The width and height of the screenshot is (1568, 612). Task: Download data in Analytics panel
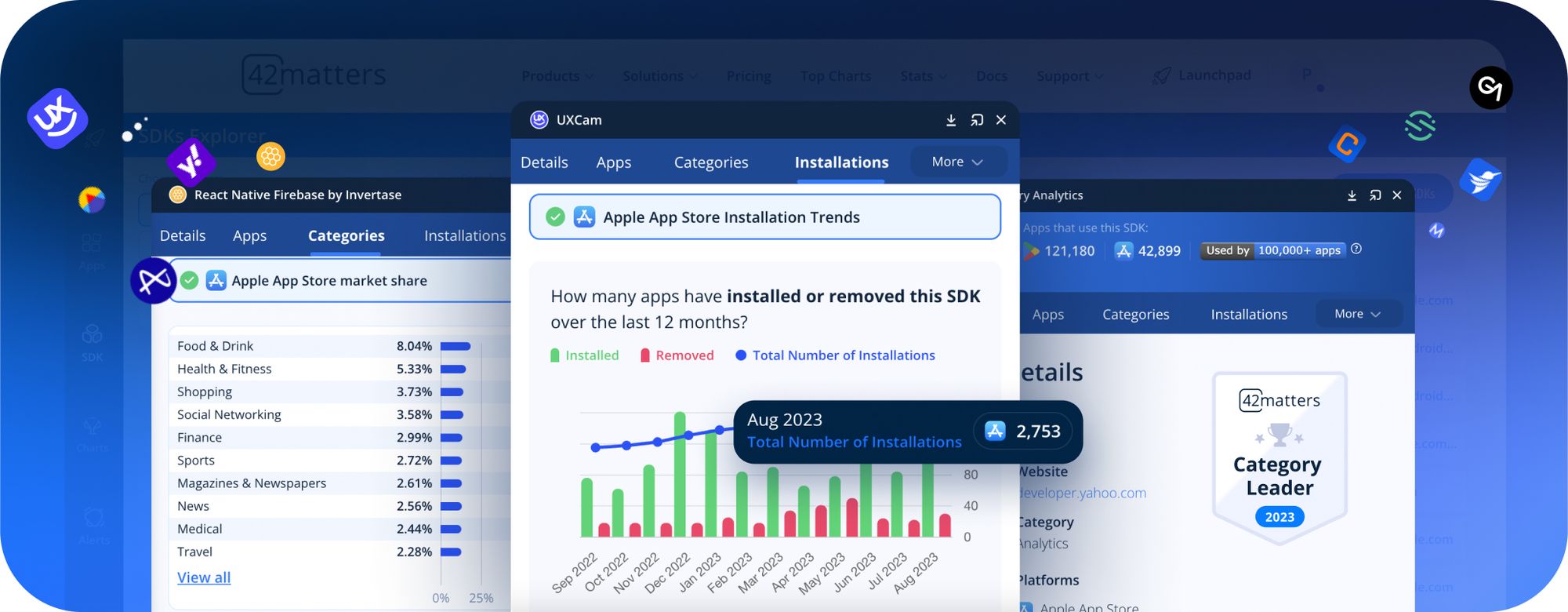click(1352, 195)
